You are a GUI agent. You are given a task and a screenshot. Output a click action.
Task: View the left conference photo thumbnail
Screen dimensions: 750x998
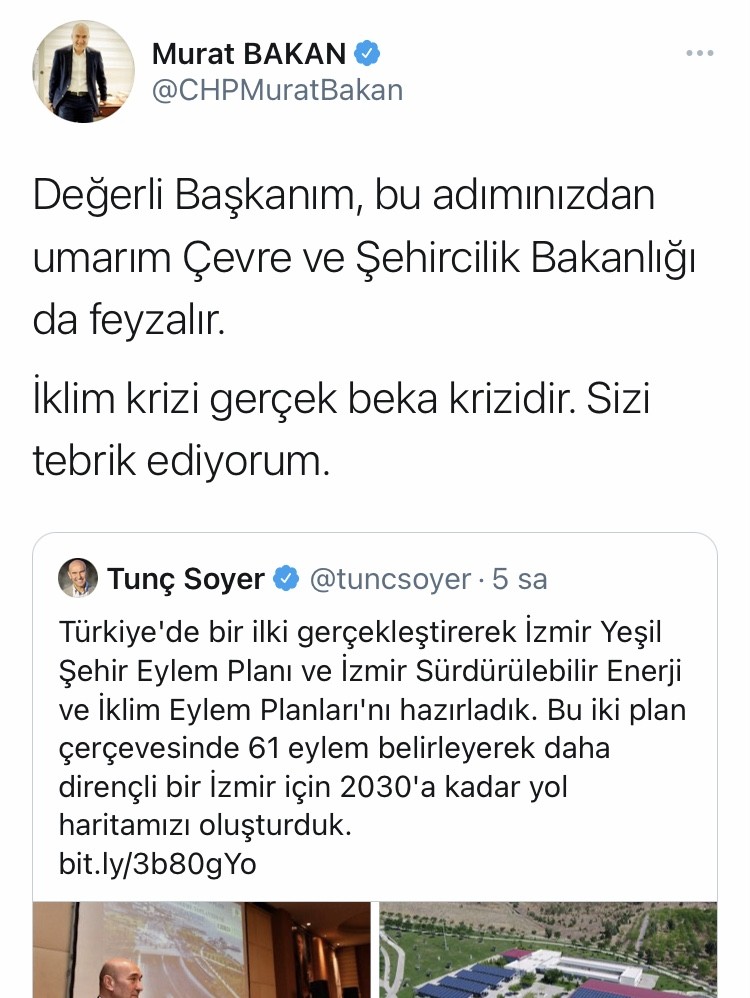pyautogui.click(x=201, y=950)
